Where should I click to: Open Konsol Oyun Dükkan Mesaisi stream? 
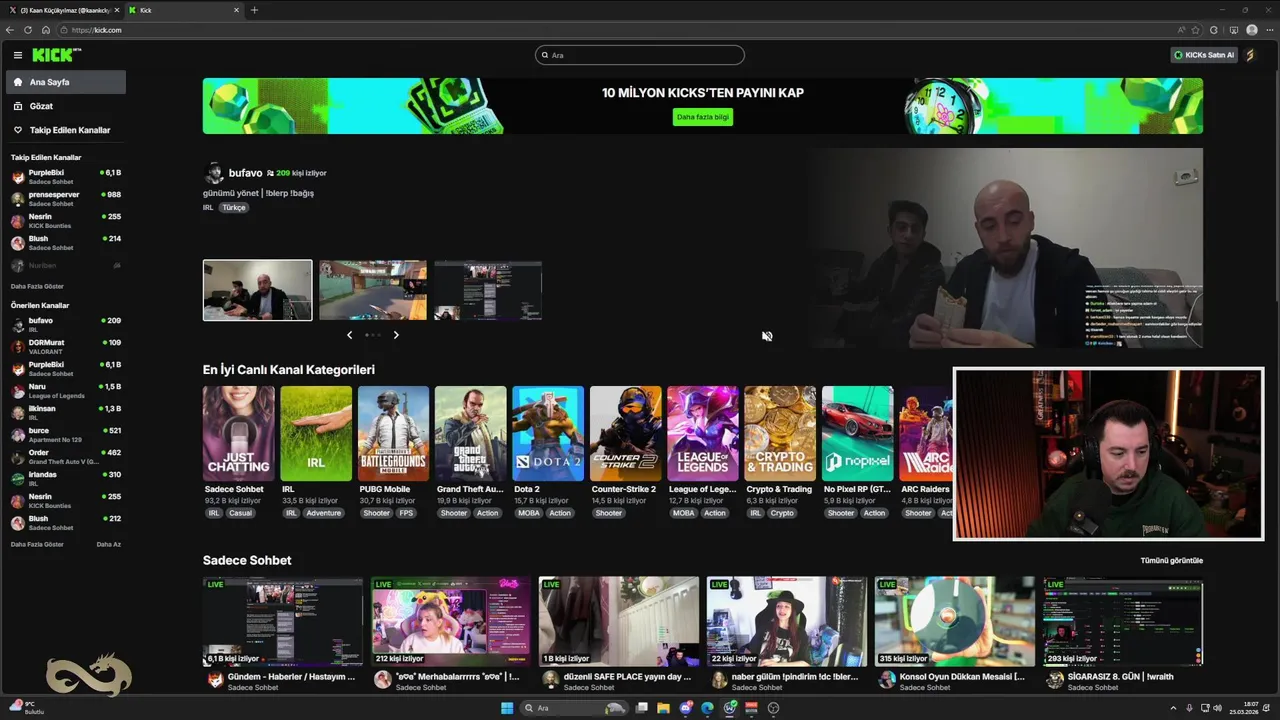(955, 621)
